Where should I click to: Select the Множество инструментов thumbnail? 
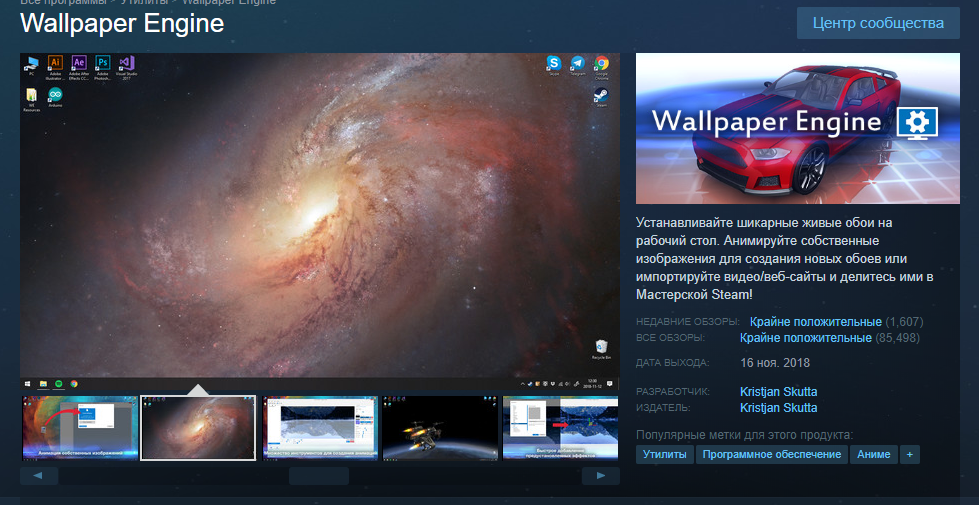click(x=320, y=428)
